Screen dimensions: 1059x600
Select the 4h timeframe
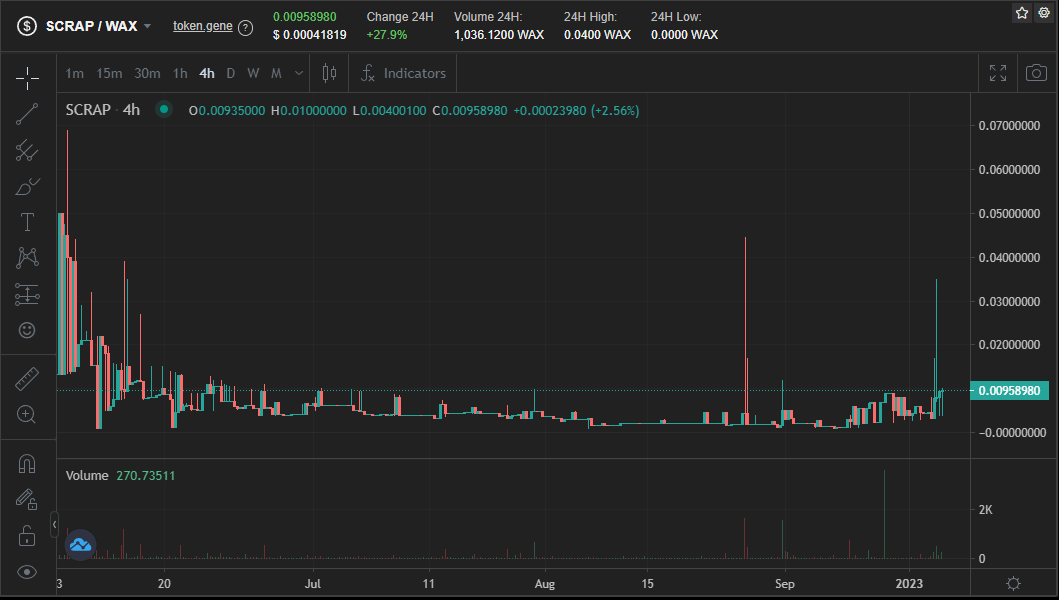(207, 73)
